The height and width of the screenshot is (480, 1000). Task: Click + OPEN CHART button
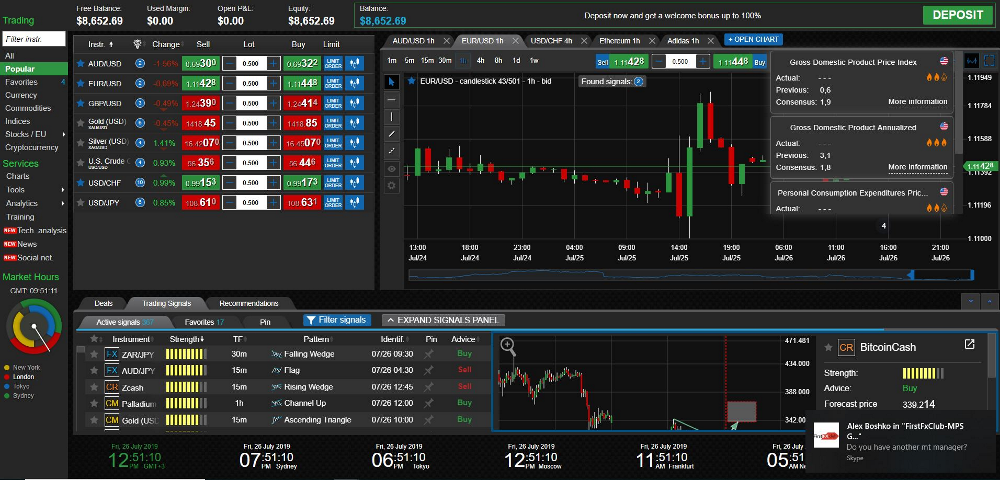click(753, 40)
